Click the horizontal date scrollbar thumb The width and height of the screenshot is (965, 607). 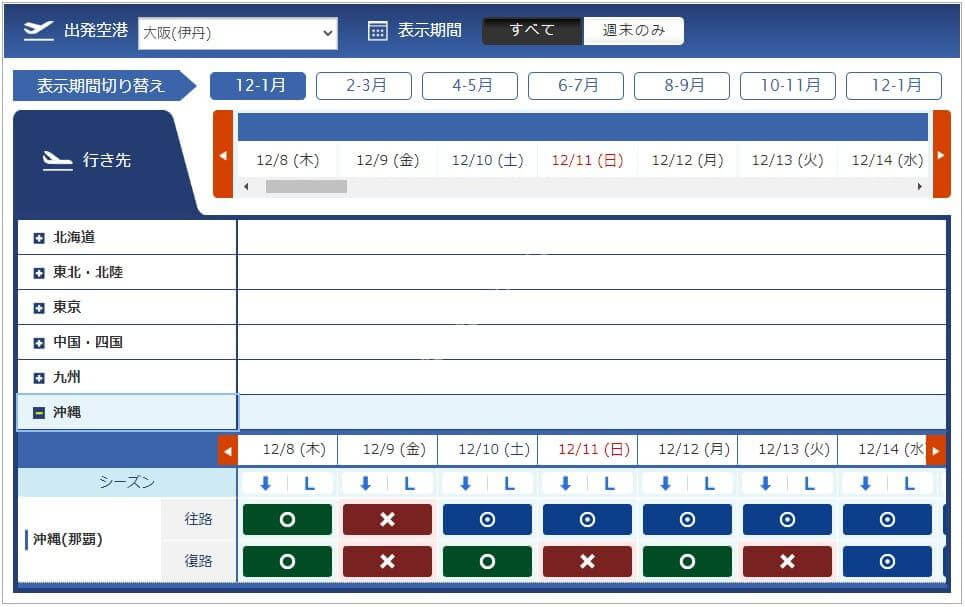(x=306, y=186)
